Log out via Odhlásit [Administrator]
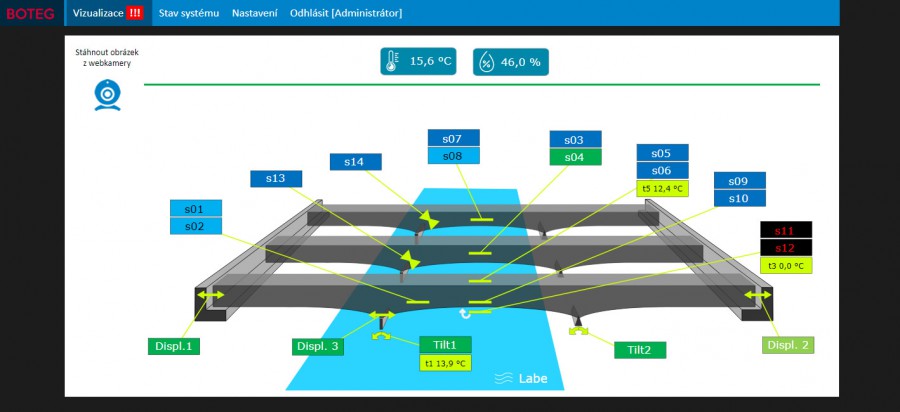The width and height of the screenshot is (900, 412). (x=346, y=13)
